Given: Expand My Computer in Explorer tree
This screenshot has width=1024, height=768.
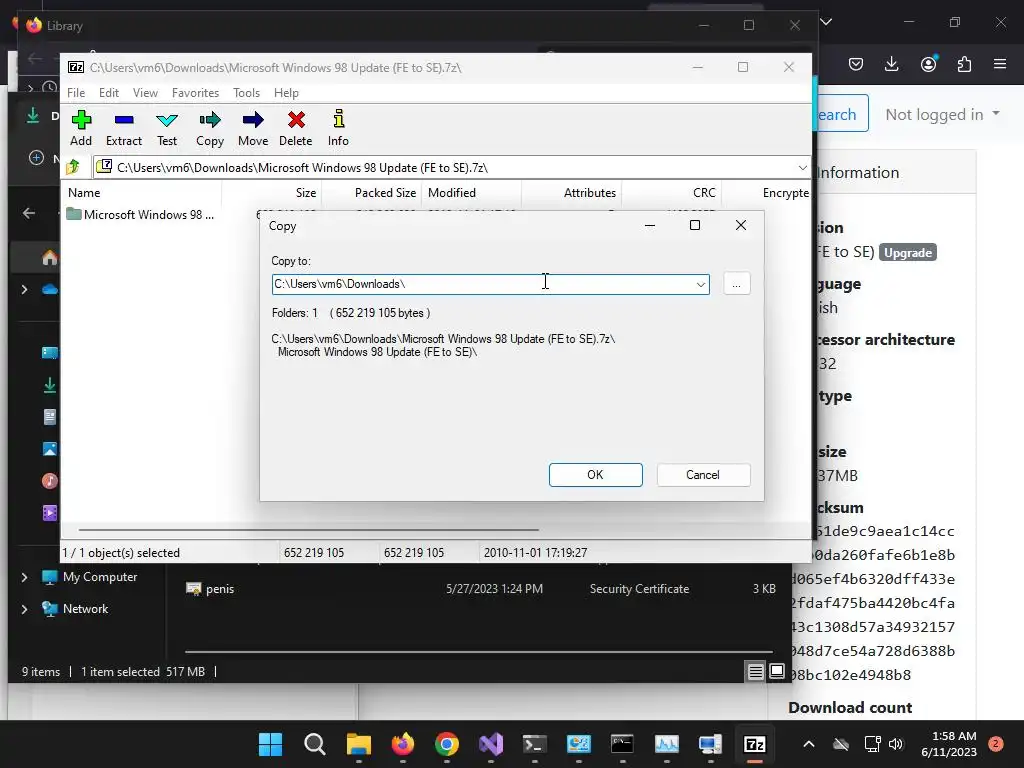Looking at the screenshot, I should (x=24, y=577).
